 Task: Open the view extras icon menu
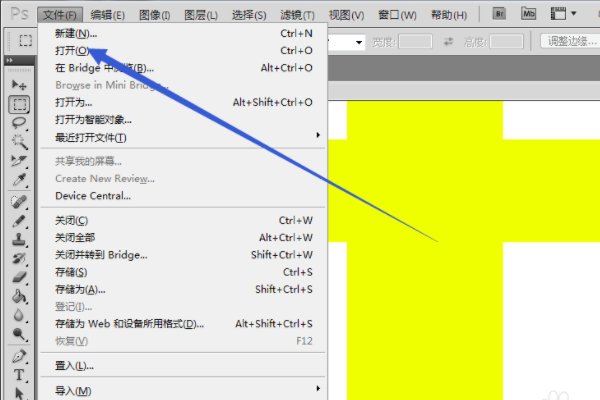tap(563, 14)
